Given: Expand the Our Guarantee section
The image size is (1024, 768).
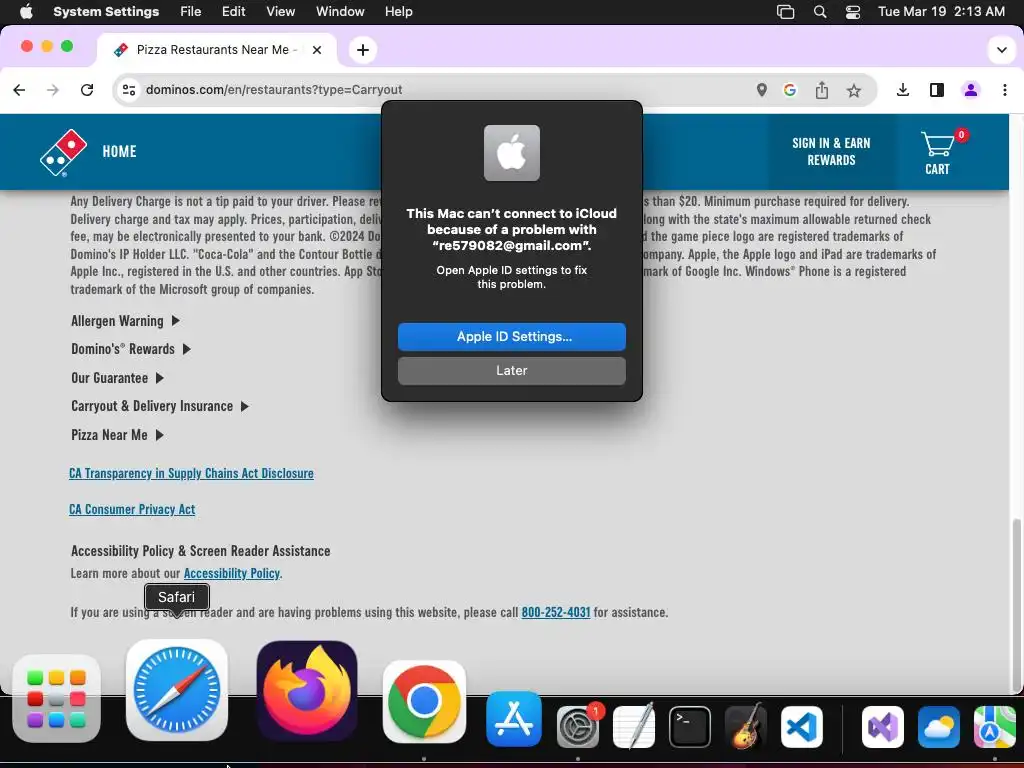Looking at the screenshot, I should pos(117,378).
